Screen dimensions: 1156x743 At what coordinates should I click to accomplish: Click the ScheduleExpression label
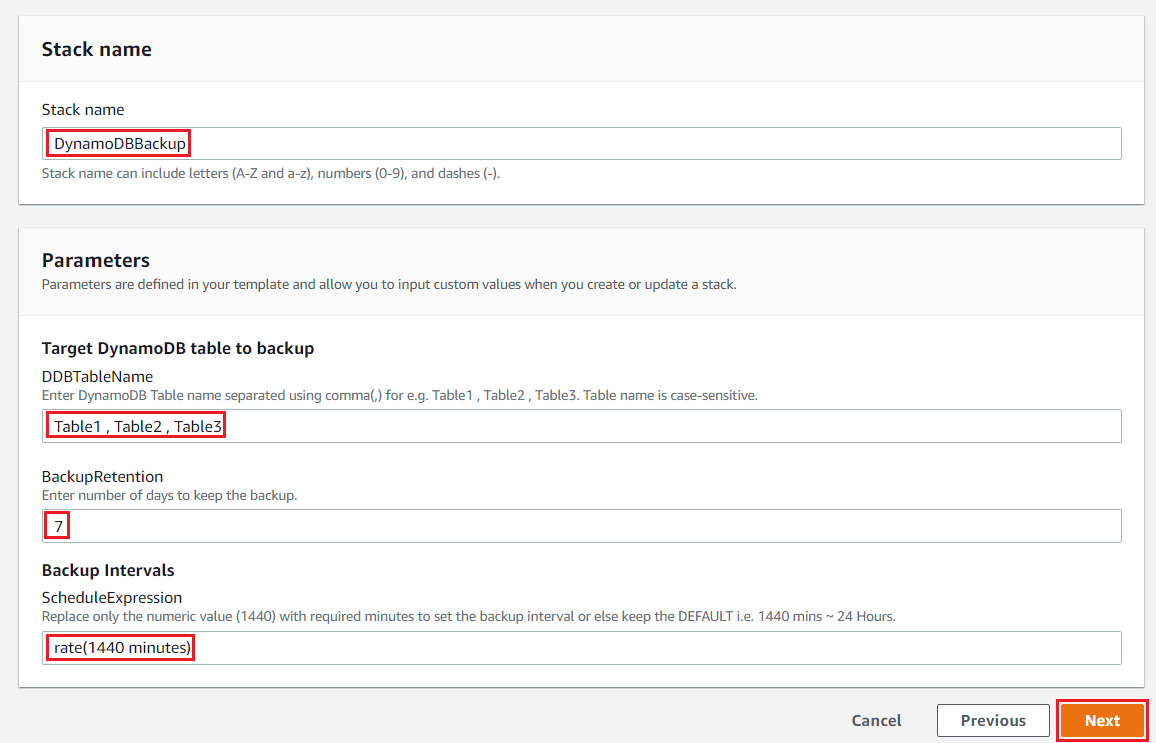(x=112, y=597)
